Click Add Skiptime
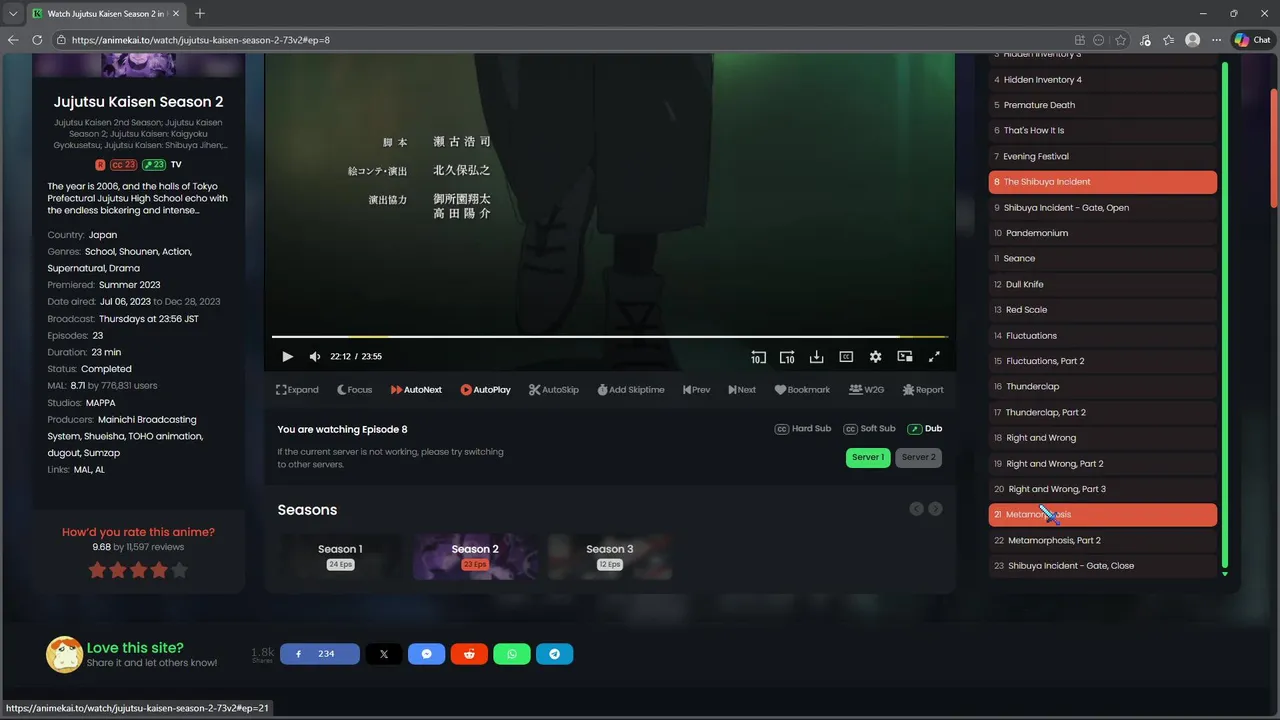1280x720 pixels. pos(631,390)
